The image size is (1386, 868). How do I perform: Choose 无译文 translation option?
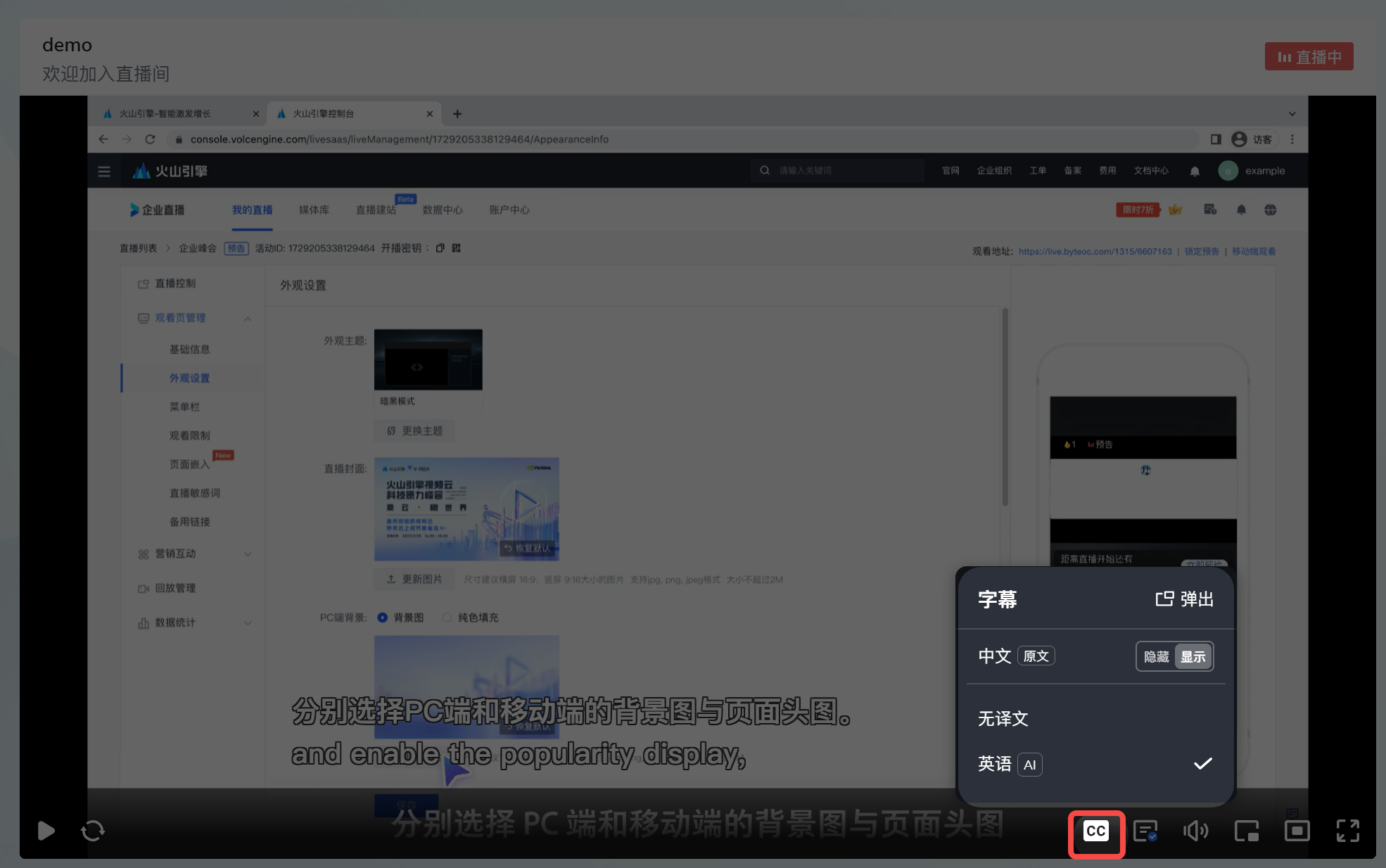(1004, 718)
